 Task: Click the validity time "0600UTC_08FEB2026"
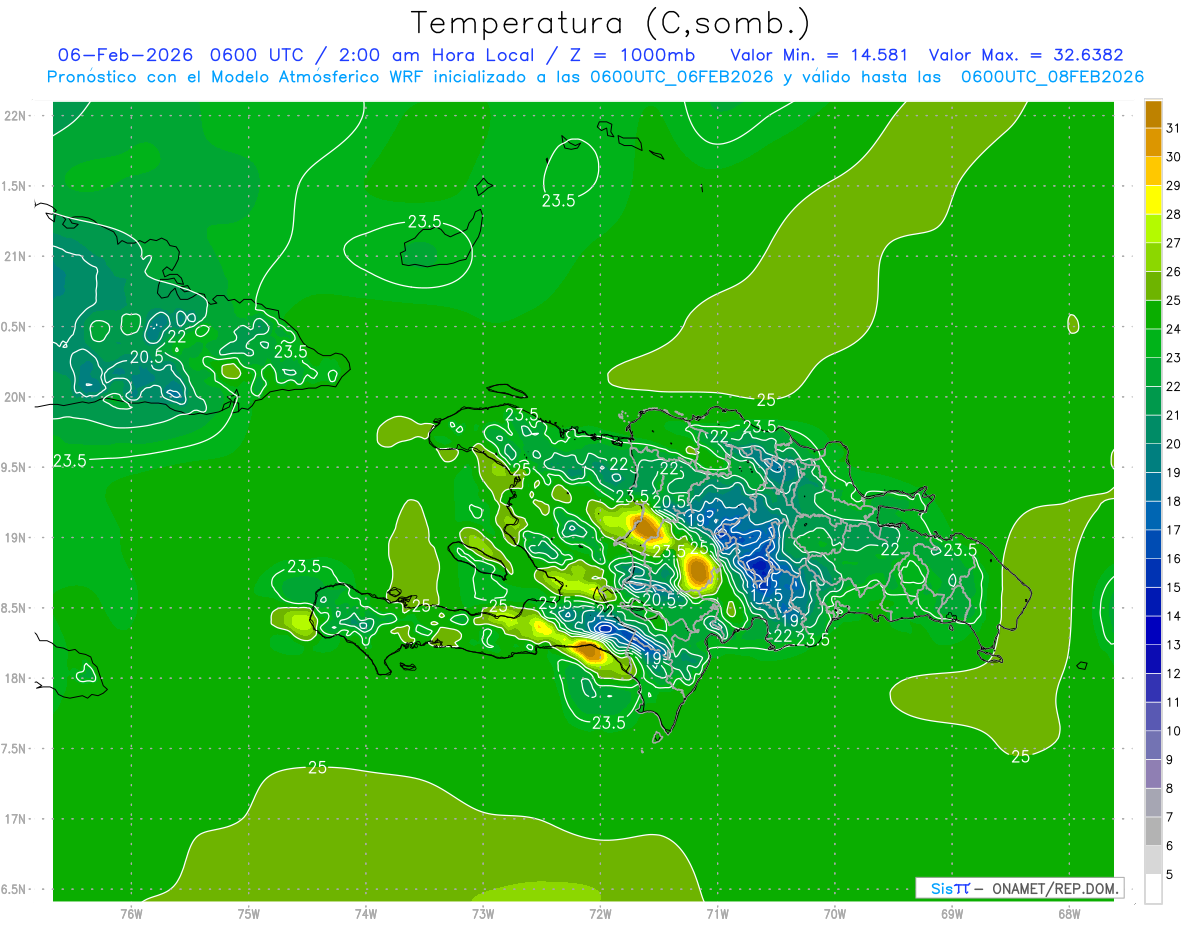coord(1052,76)
